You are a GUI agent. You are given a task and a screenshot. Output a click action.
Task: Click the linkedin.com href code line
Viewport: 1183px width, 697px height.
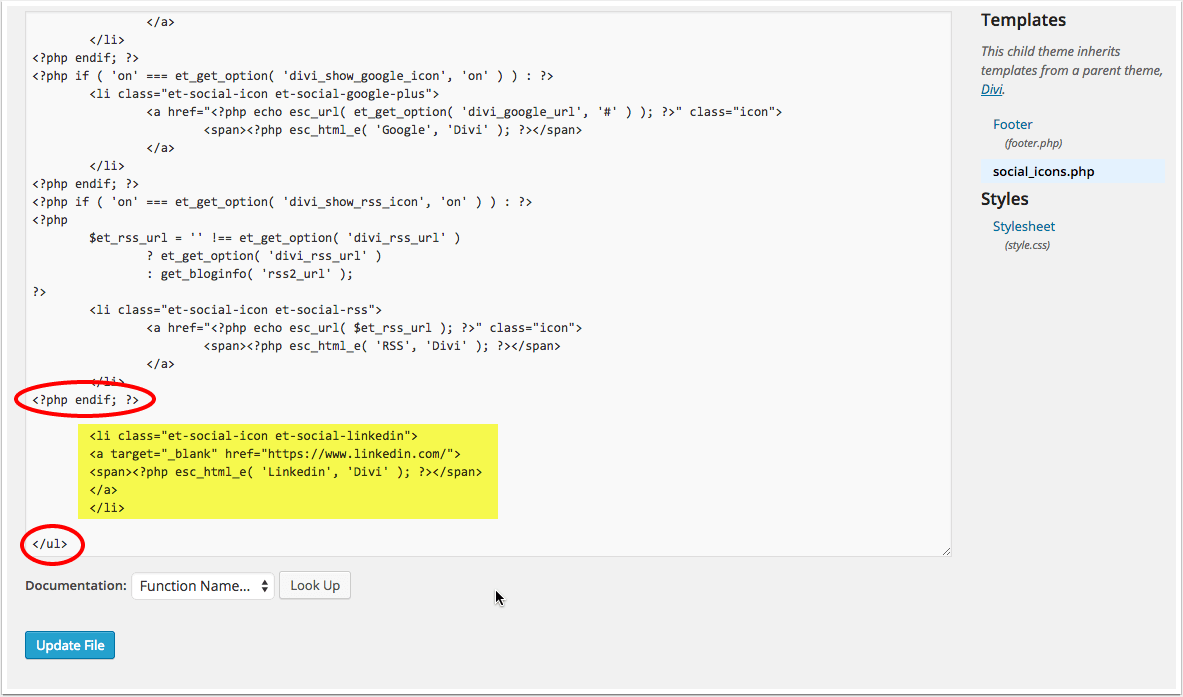coord(275,454)
